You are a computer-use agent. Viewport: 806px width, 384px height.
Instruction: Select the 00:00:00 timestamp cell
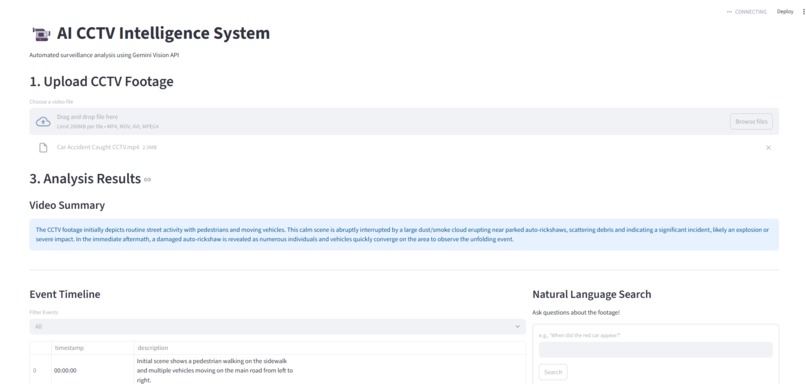93,370
